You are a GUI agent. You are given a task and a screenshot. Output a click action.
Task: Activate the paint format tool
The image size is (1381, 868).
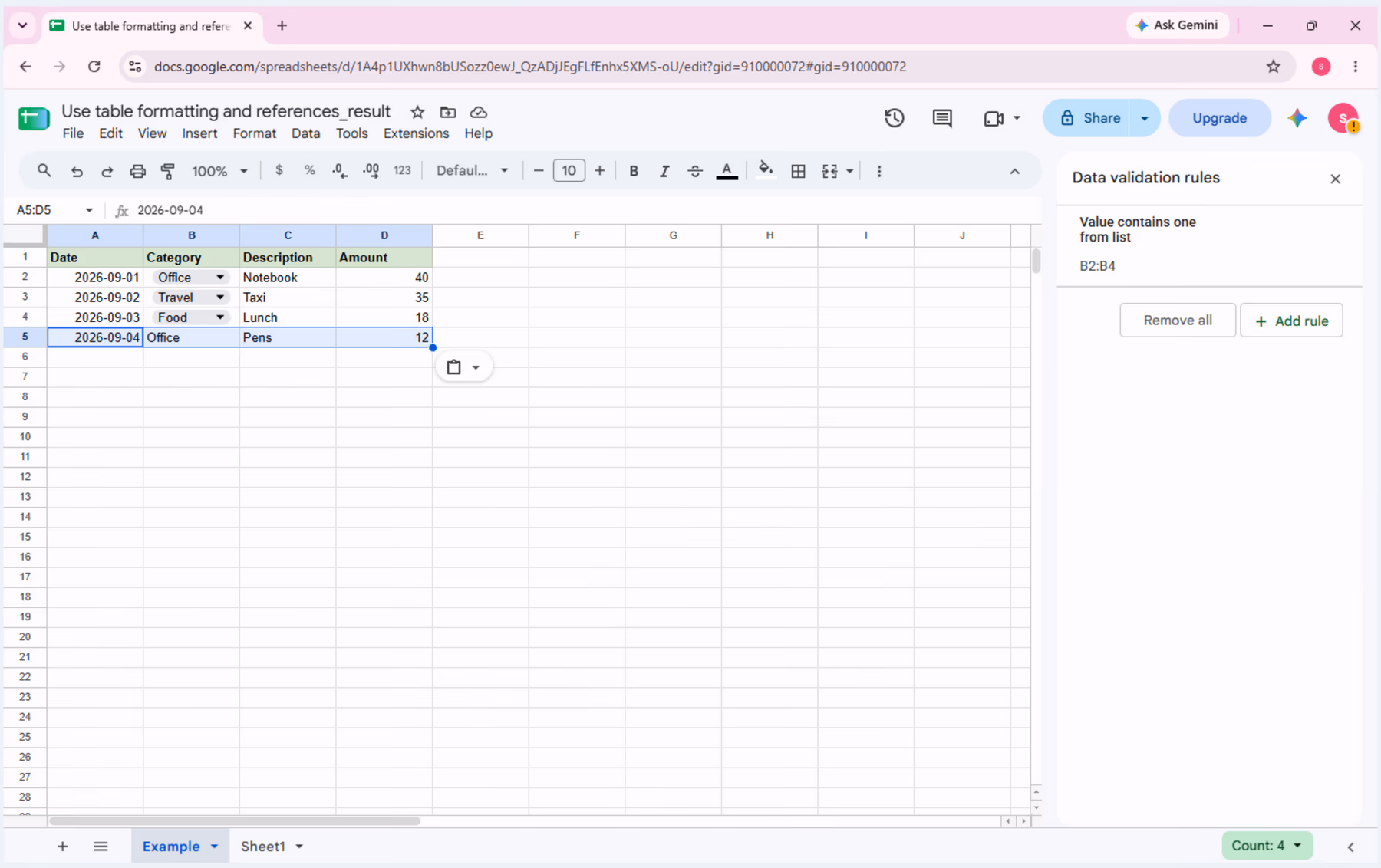pos(168,171)
